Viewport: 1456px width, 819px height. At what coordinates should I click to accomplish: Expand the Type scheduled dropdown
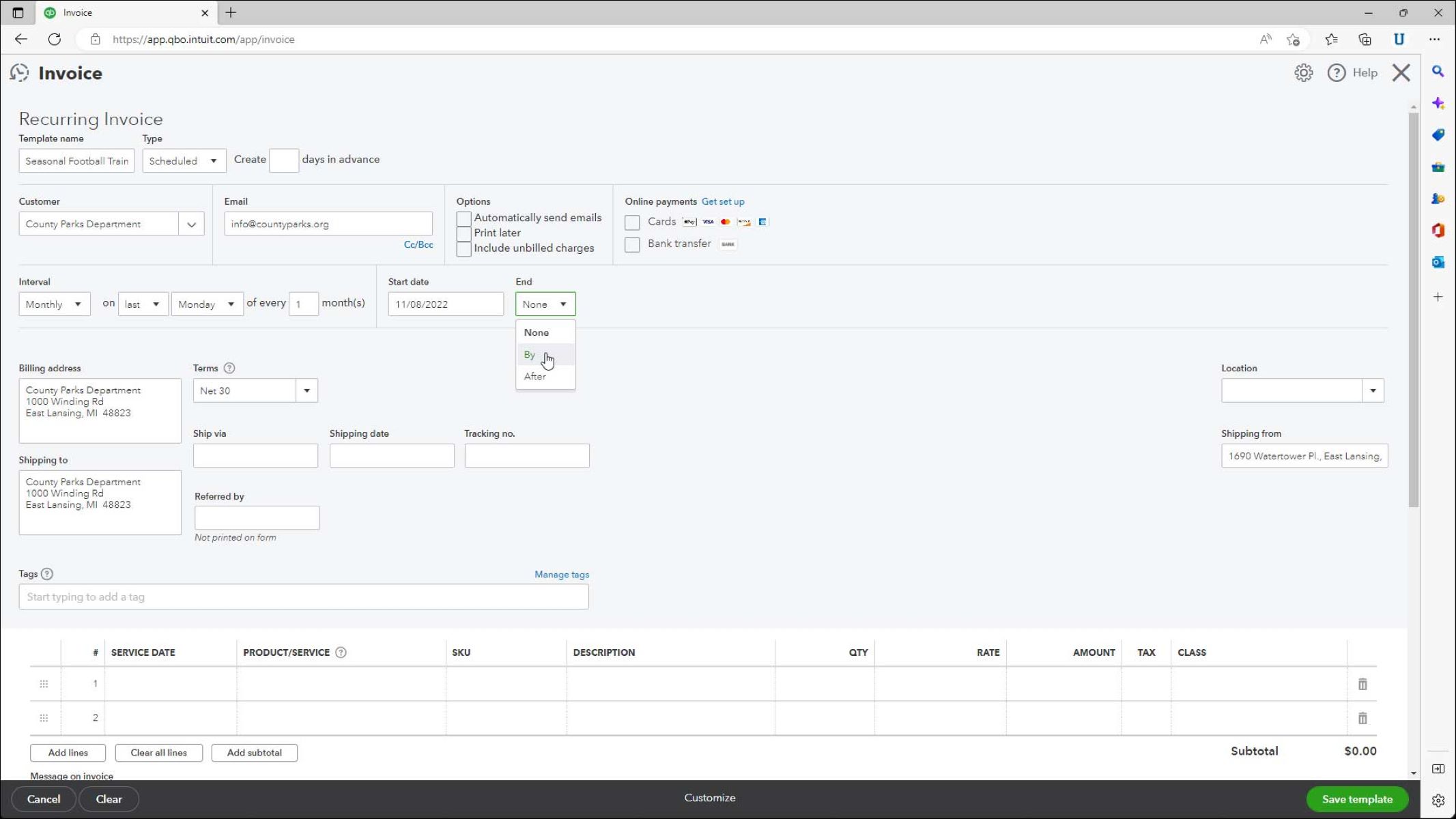click(214, 161)
